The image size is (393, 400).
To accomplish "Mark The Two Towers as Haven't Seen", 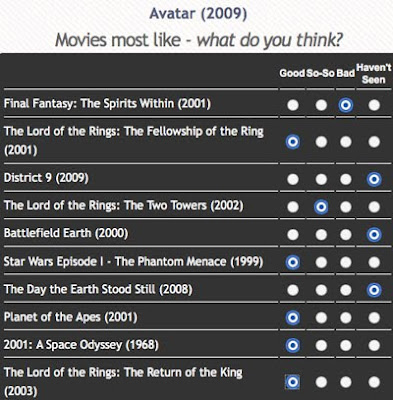I will coord(374,207).
